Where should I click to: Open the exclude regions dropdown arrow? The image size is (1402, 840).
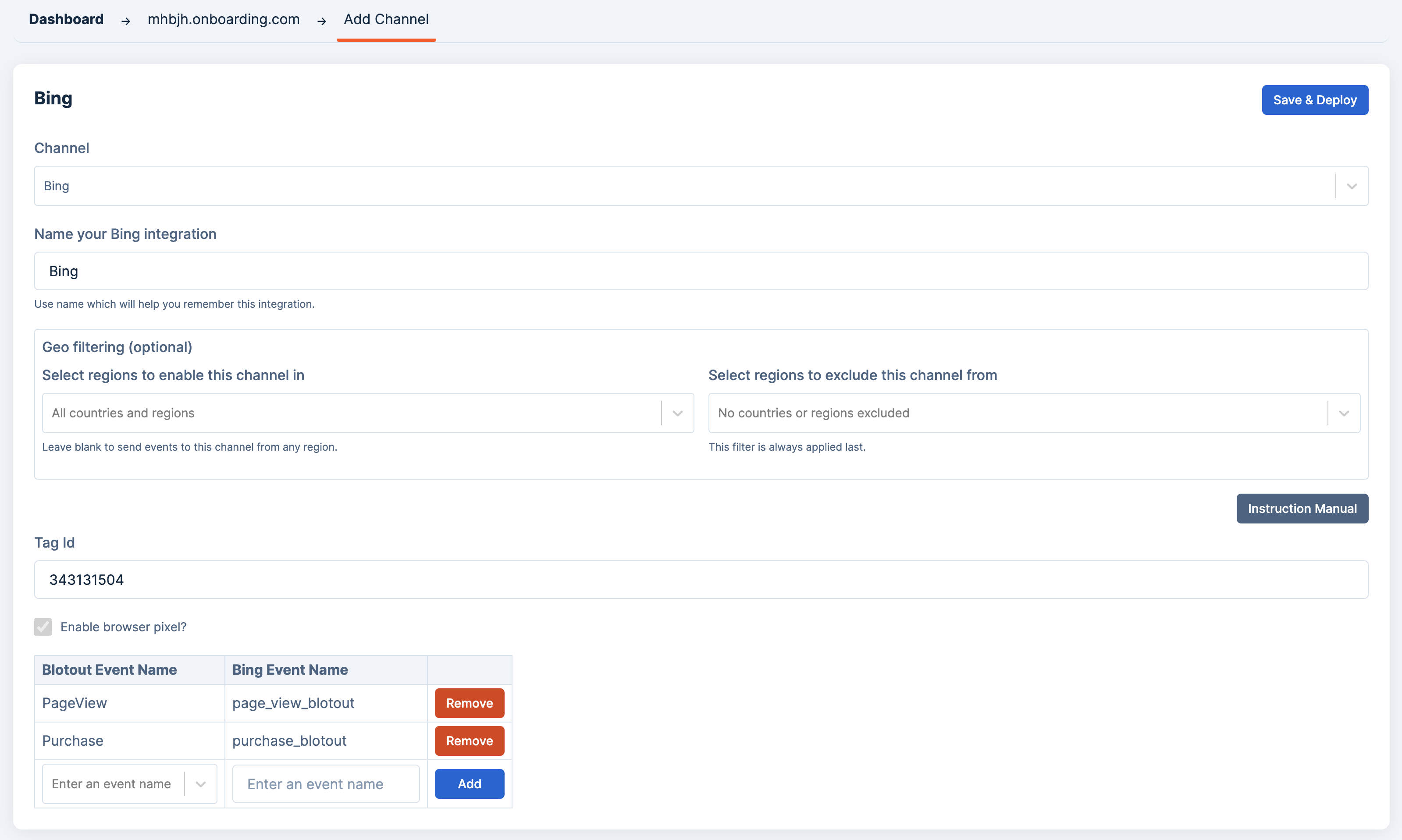[x=1344, y=413]
